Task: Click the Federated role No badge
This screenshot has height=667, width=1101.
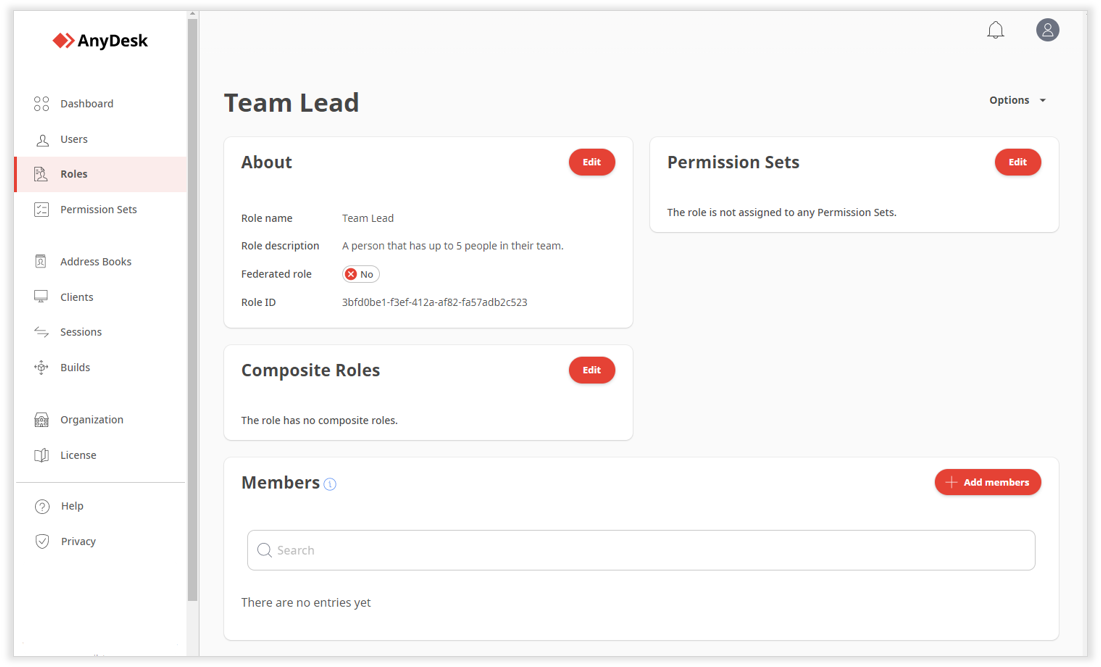Action: [360, 274]
